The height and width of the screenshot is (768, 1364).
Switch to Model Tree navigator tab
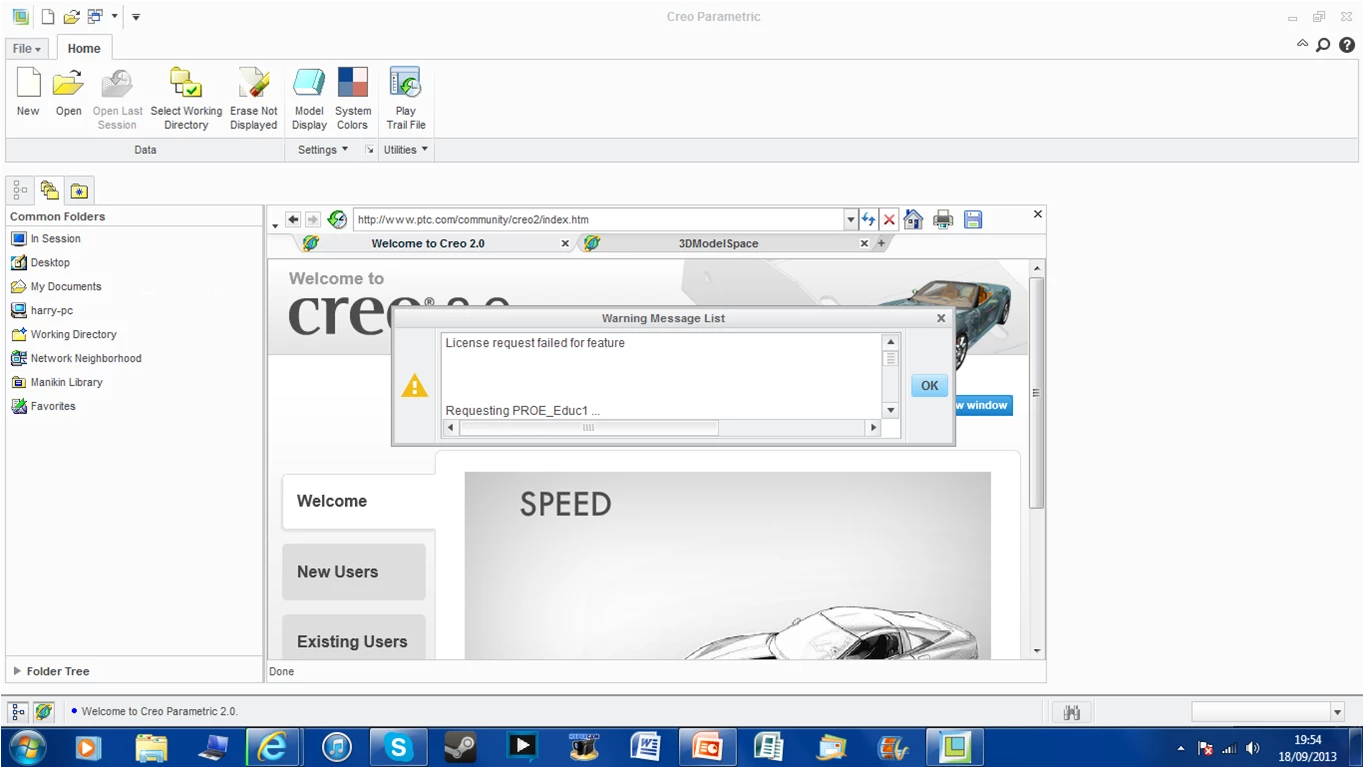tap(20, 190)
